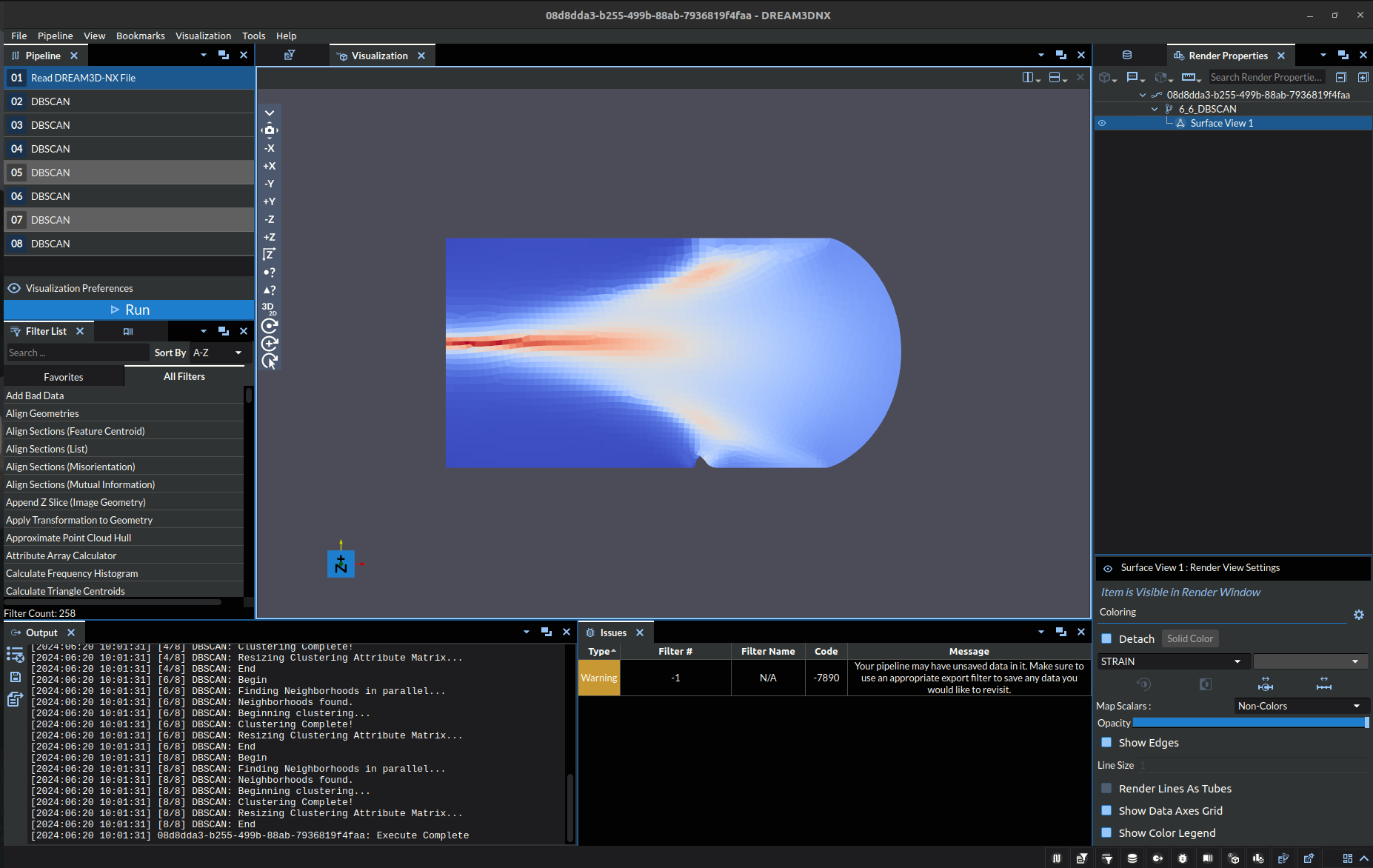Set camera to -X view
The image size is (1373, 868).
[x=270, y=148]
